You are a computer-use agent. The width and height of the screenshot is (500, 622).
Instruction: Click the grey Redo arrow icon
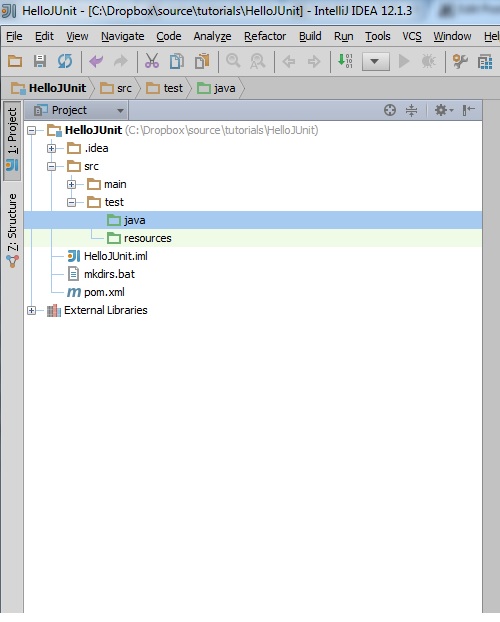[121, 61]
